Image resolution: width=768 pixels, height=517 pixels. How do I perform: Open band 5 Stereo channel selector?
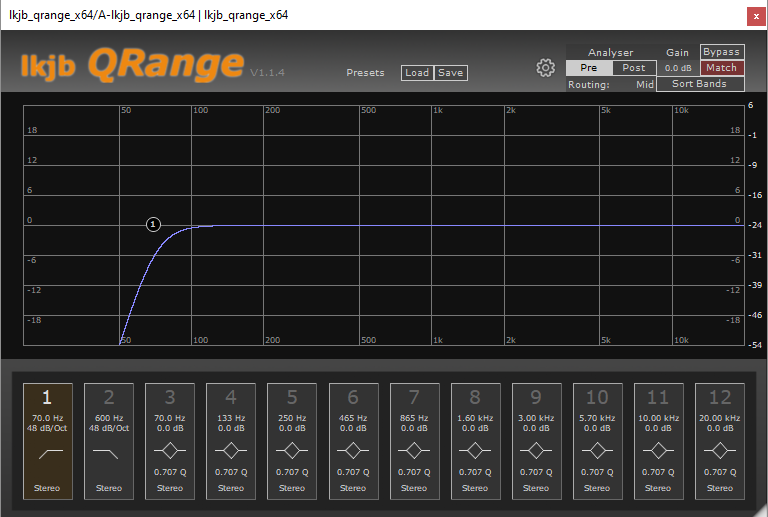292,488
